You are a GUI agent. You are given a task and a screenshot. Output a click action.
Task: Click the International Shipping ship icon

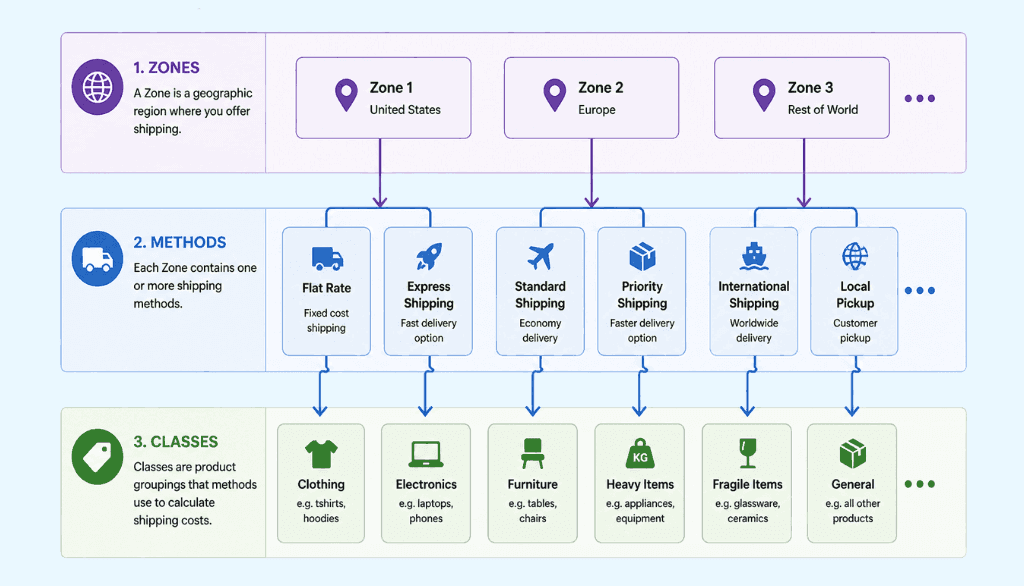coord(754,256)
